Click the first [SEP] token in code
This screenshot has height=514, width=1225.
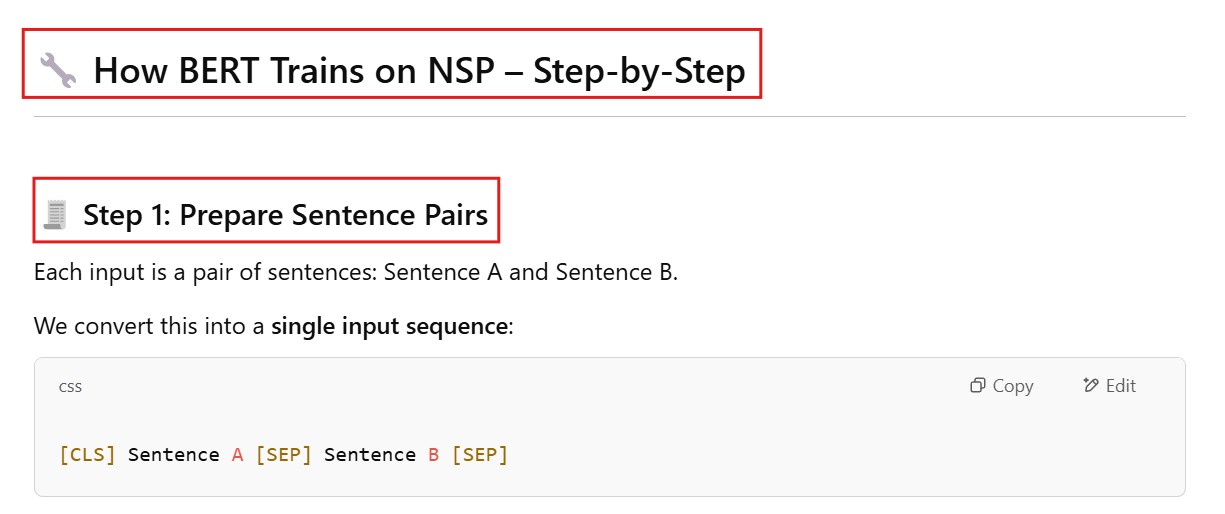point(284,455)
